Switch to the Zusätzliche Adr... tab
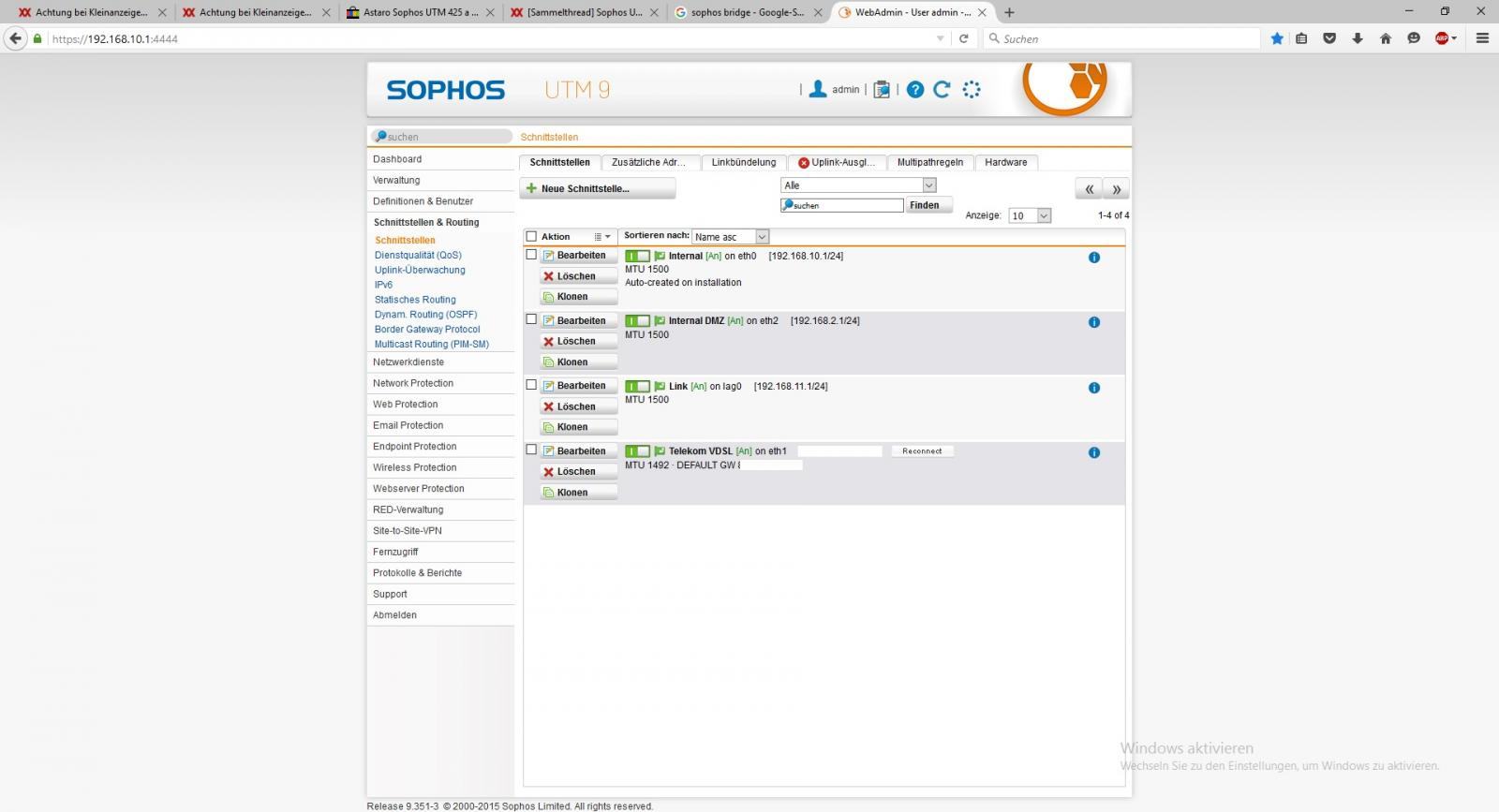1499x812 pixels. (x=651, y=162)
